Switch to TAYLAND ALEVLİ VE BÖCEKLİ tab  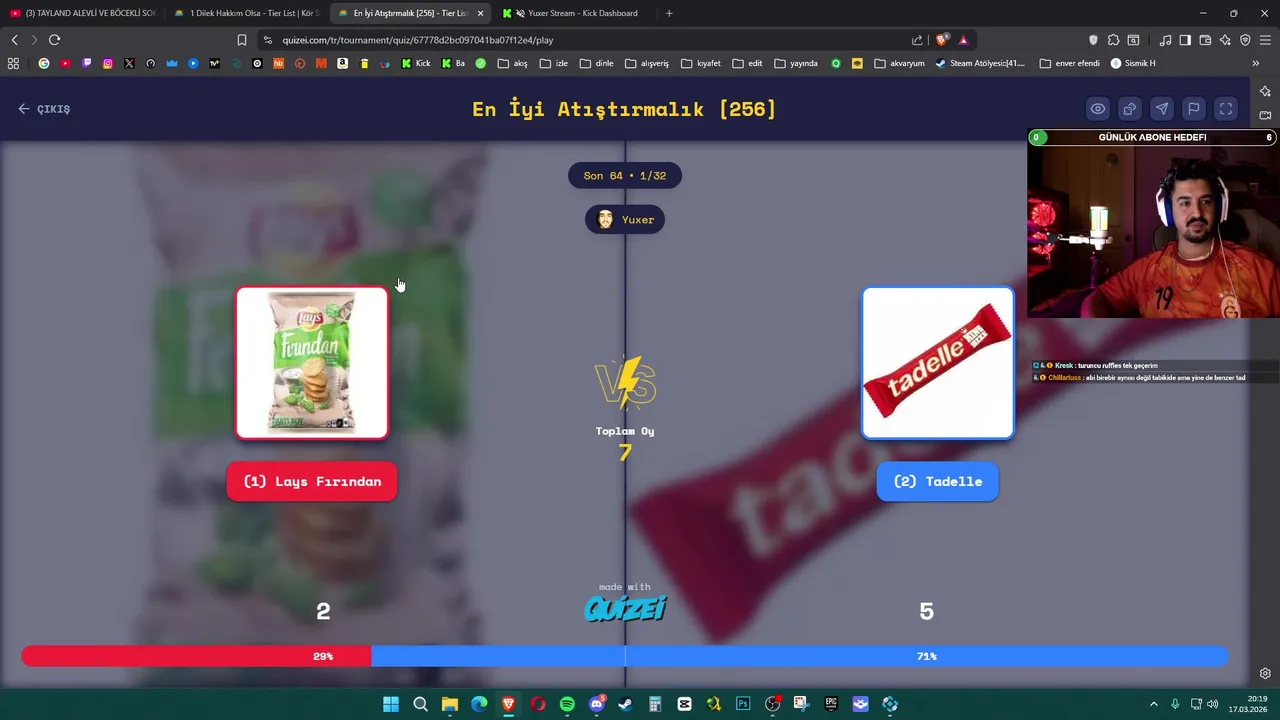(84, 13)
